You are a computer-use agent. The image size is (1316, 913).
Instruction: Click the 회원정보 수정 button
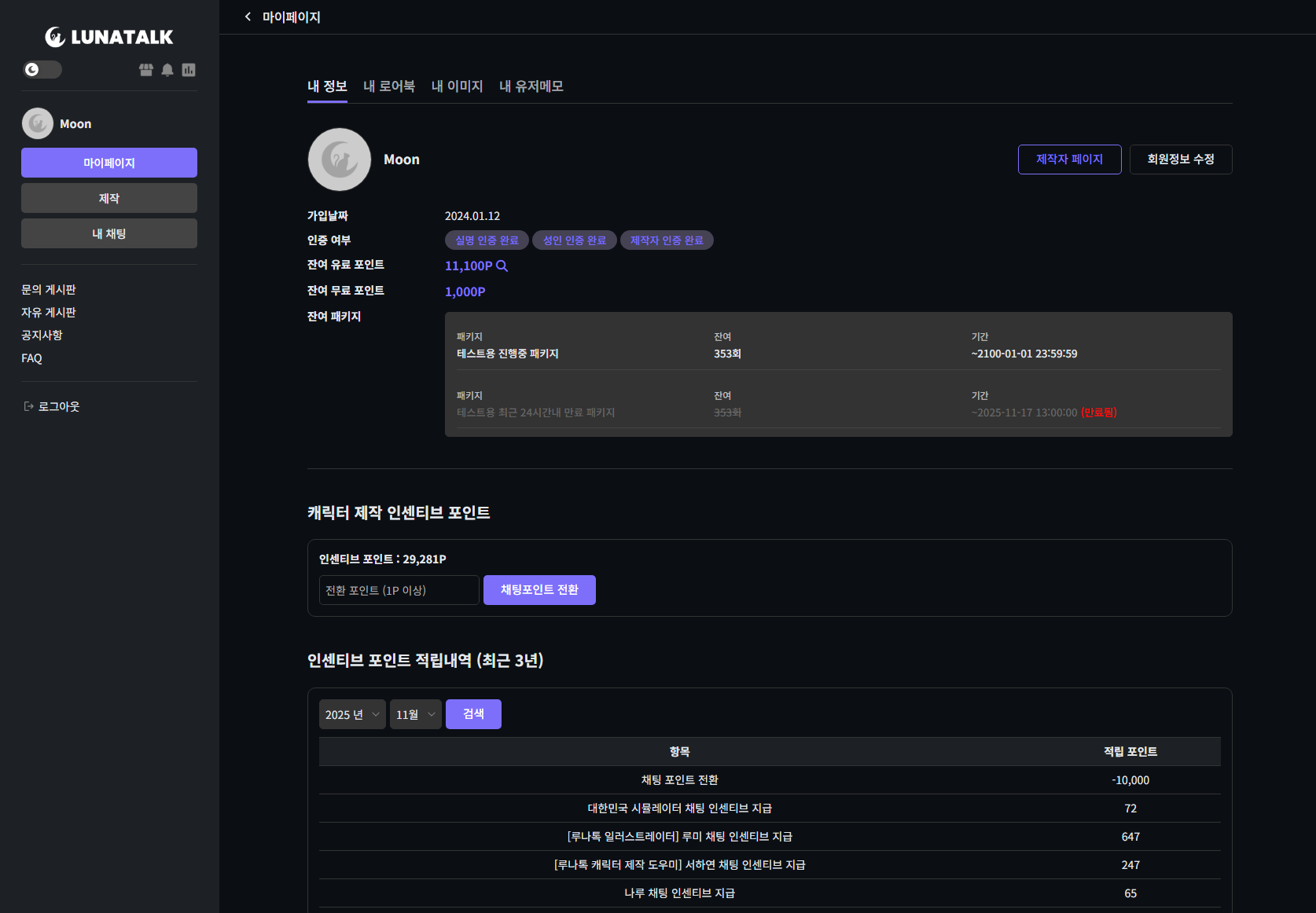1180,159
